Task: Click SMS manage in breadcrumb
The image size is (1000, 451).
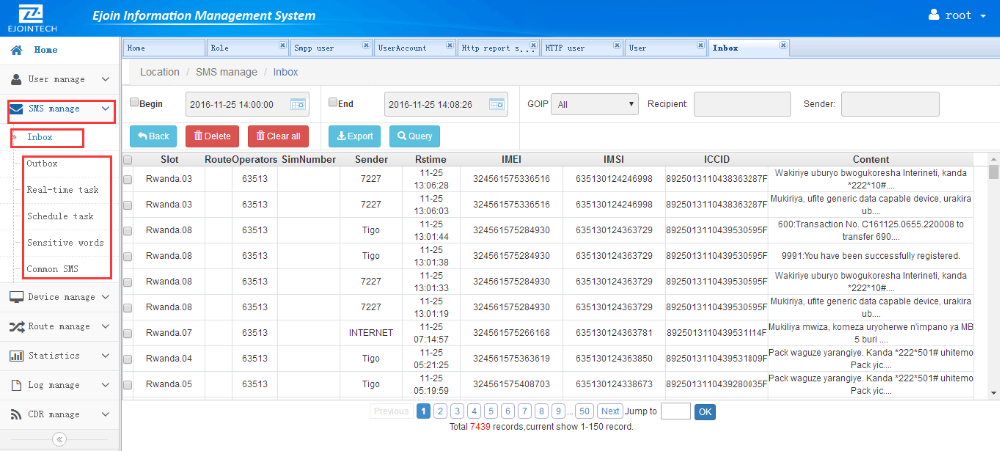Action: tap(226, 72)
